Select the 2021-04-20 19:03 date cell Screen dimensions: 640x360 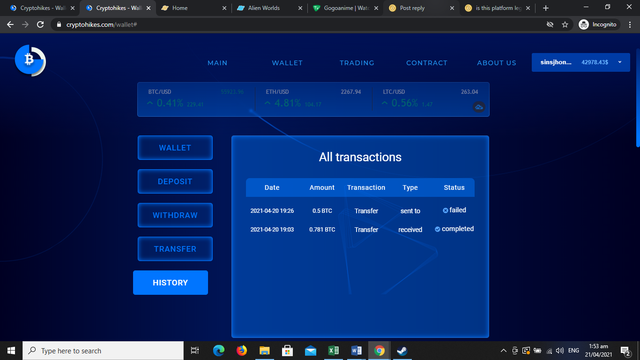pos(272,230)
